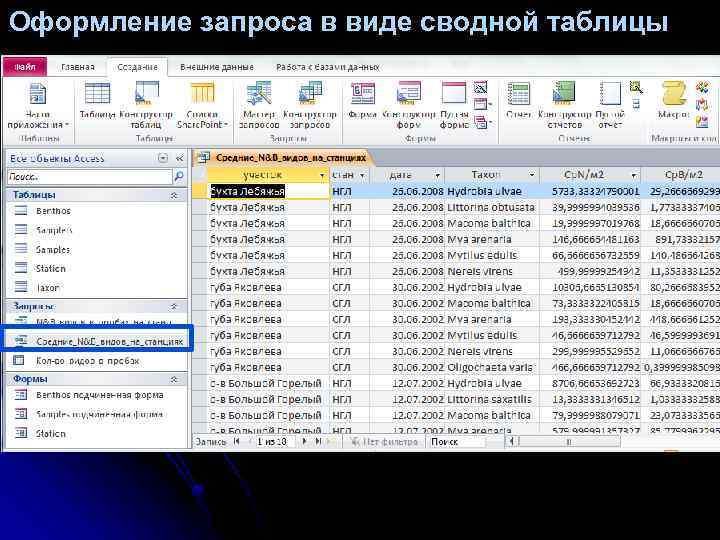Open the СрN/м2 column filter dropdown
This screenshot has width=720, height=540.
pyautogui.click(x=634, y=175)
